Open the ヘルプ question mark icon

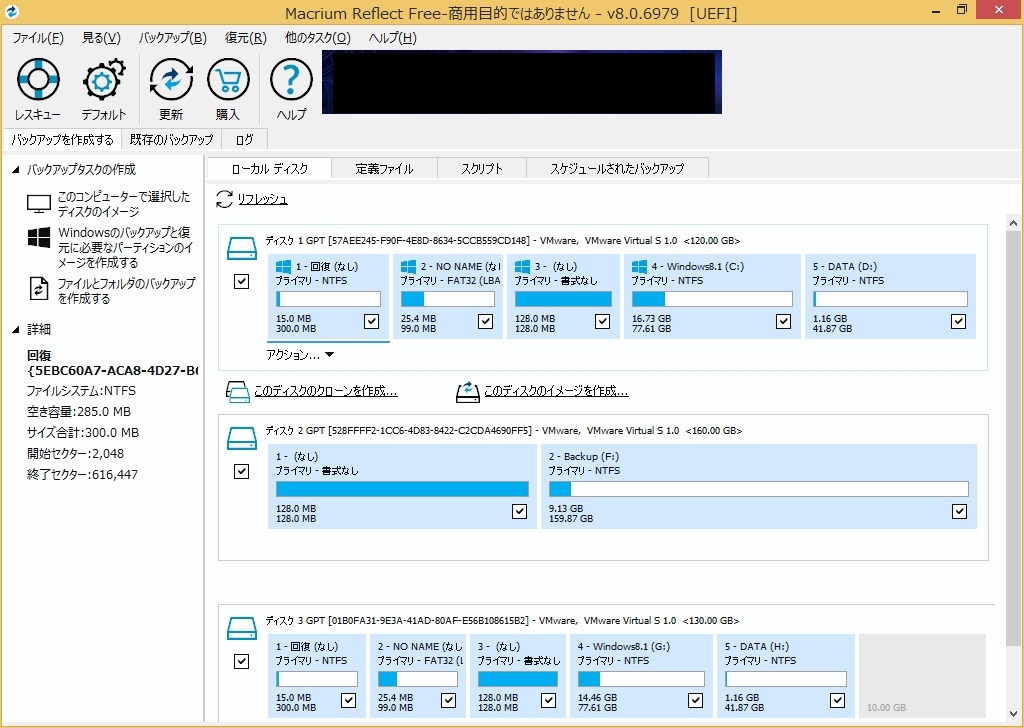291,80
